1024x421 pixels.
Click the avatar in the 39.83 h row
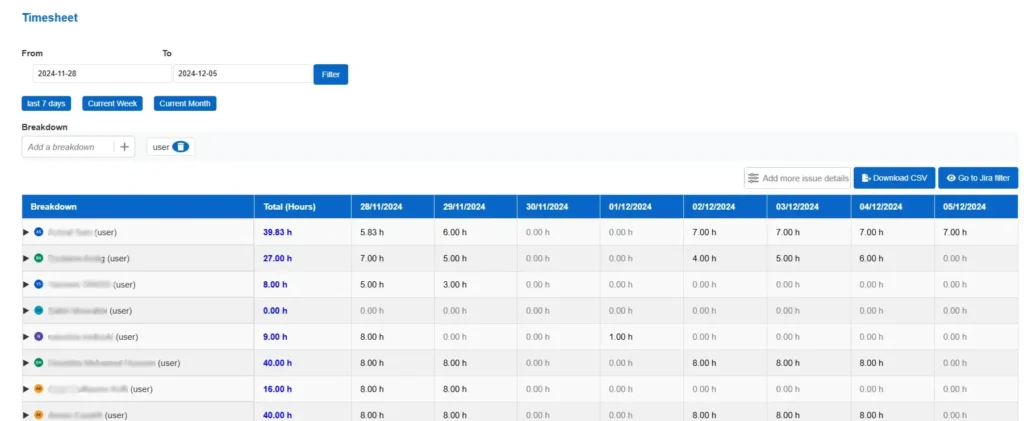coord(38,232)
